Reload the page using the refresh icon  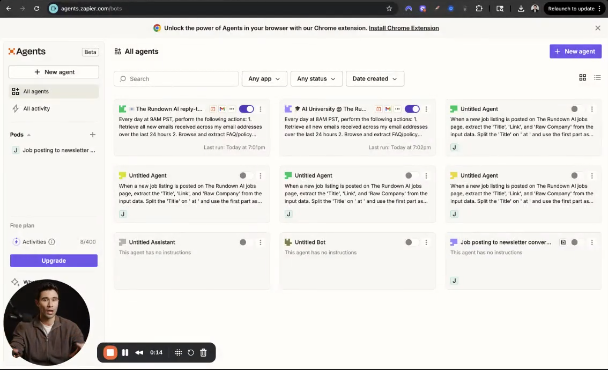click(36, 9)
